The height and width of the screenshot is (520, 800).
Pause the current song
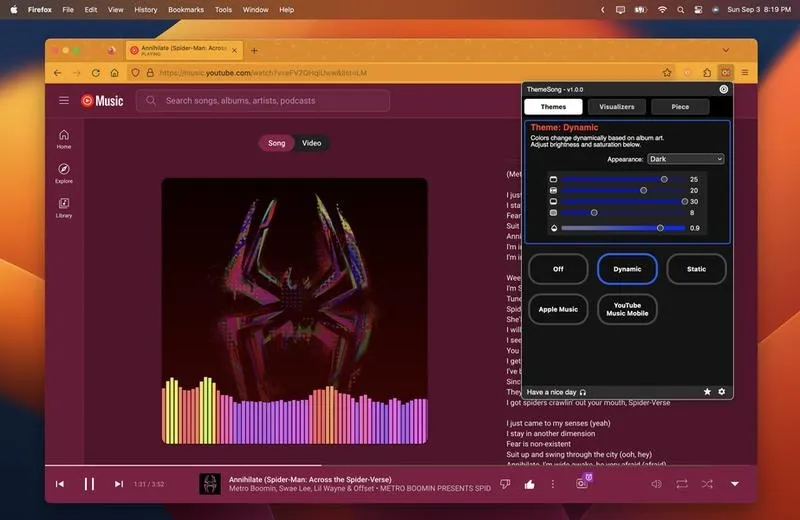pyautogui.click(x=89, y=484)
